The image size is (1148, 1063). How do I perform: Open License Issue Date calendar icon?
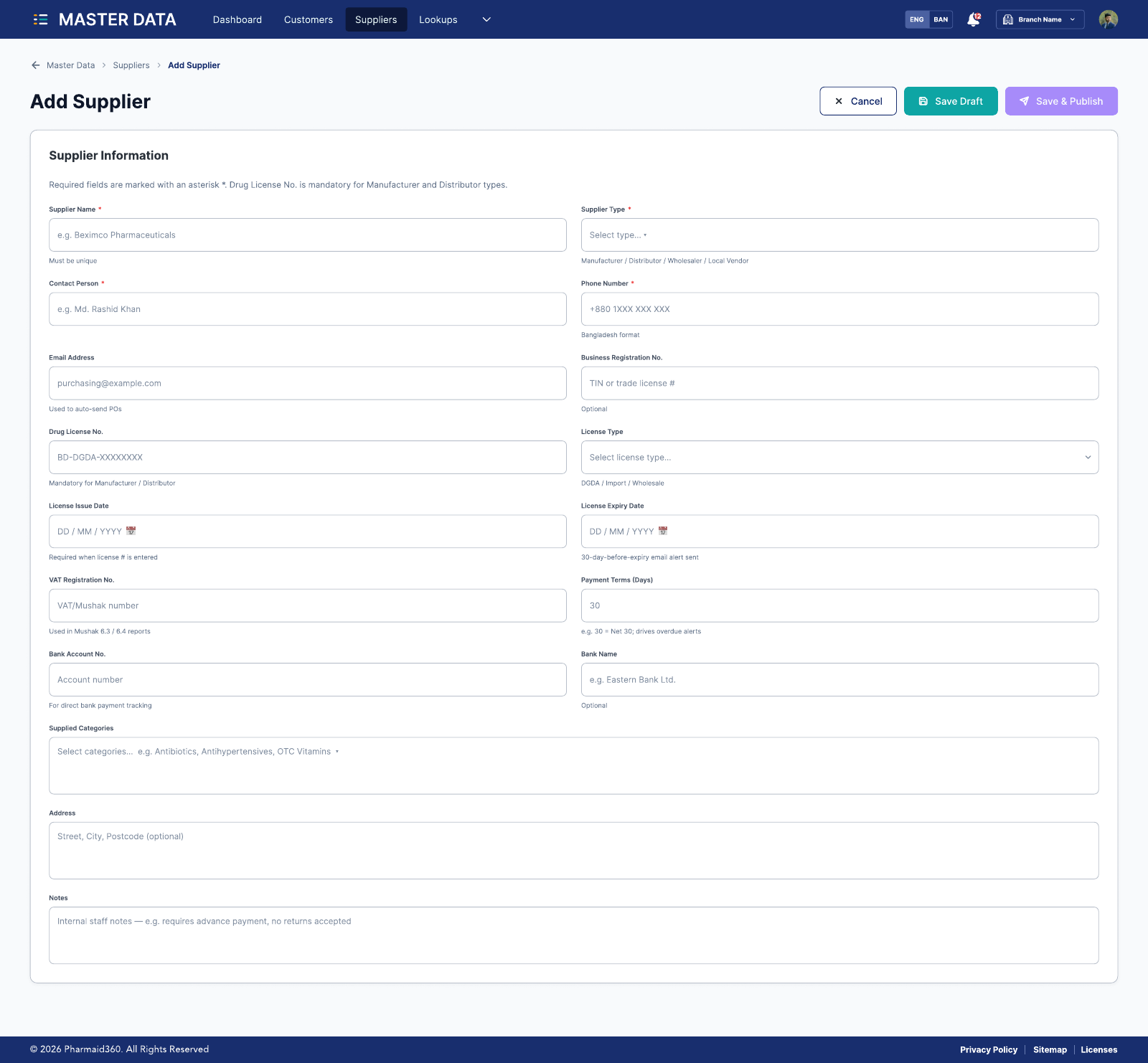(131, 531)
